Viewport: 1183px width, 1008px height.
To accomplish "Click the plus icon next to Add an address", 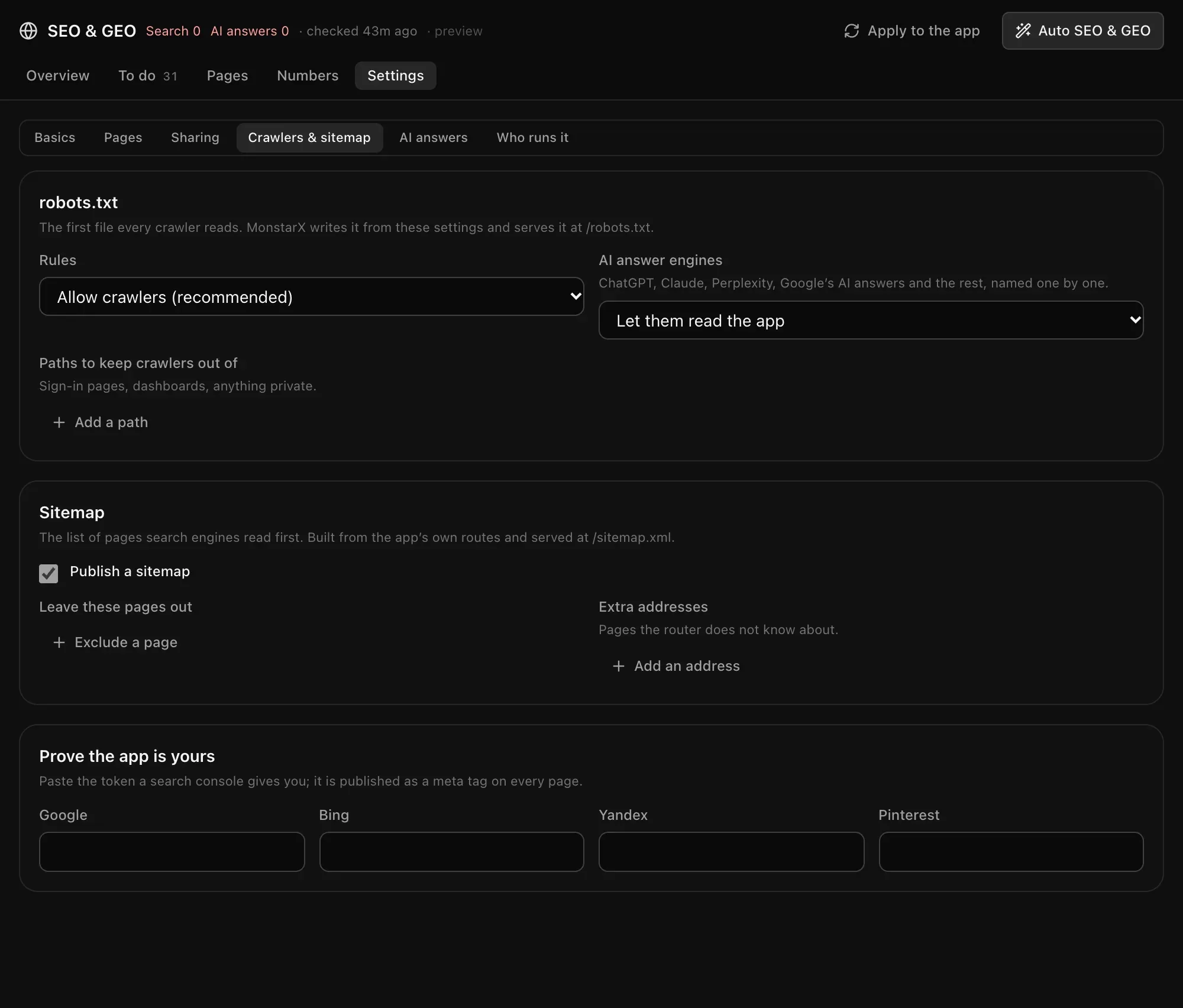I will 619,666.
